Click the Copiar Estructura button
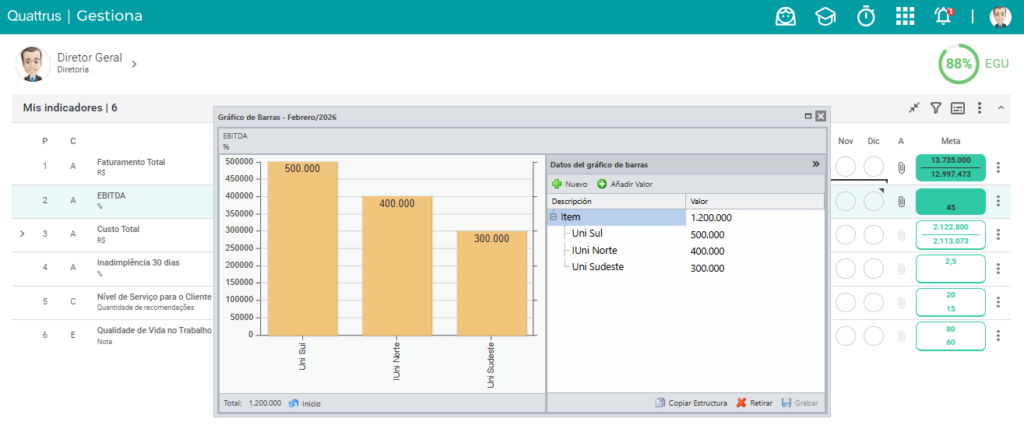Image resolution: width=1024 pixels, height=429 pixels. pos(691,403)
